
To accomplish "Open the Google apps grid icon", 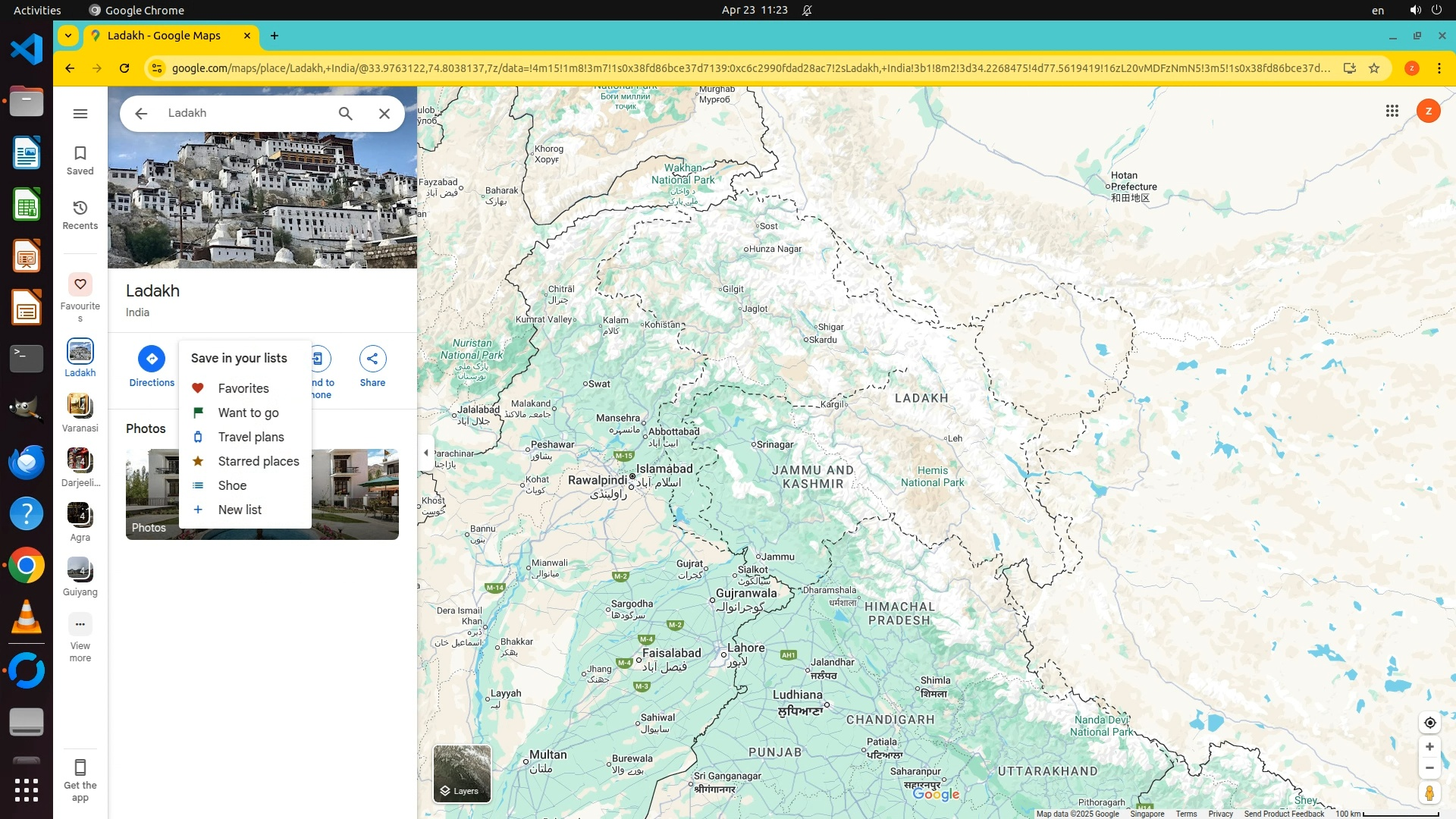I will [x=1392, y=111].
